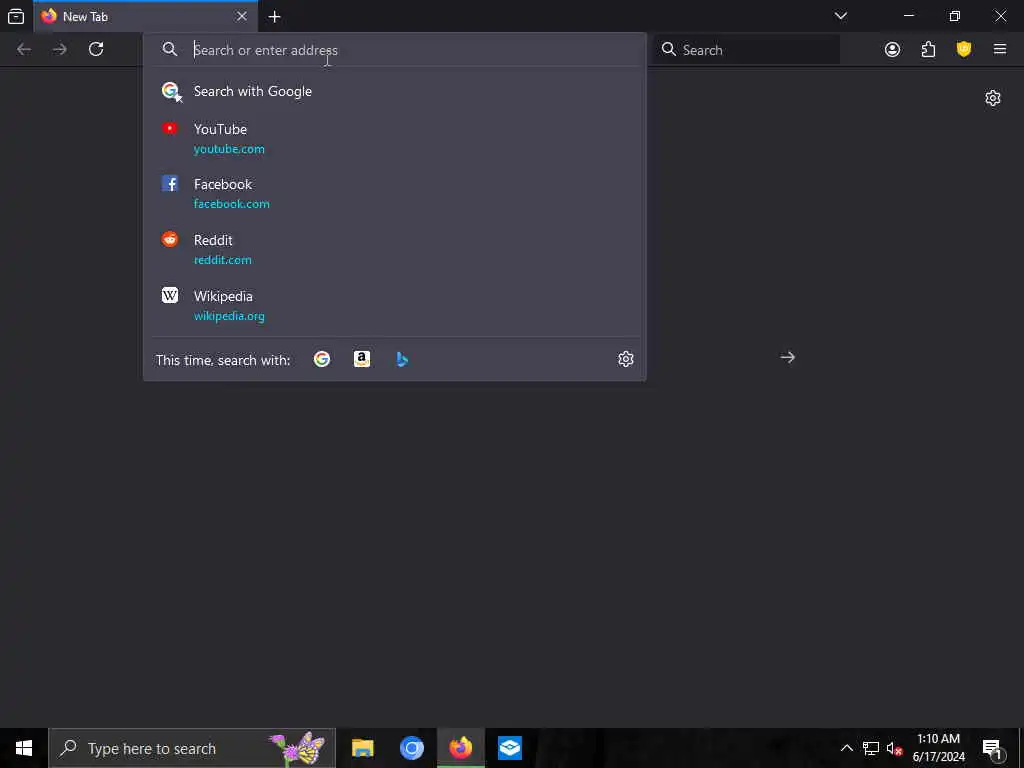Screen dimensions: 1024x768
Task: Select the Facebook suggestion
Action: (x=394, y=194)
